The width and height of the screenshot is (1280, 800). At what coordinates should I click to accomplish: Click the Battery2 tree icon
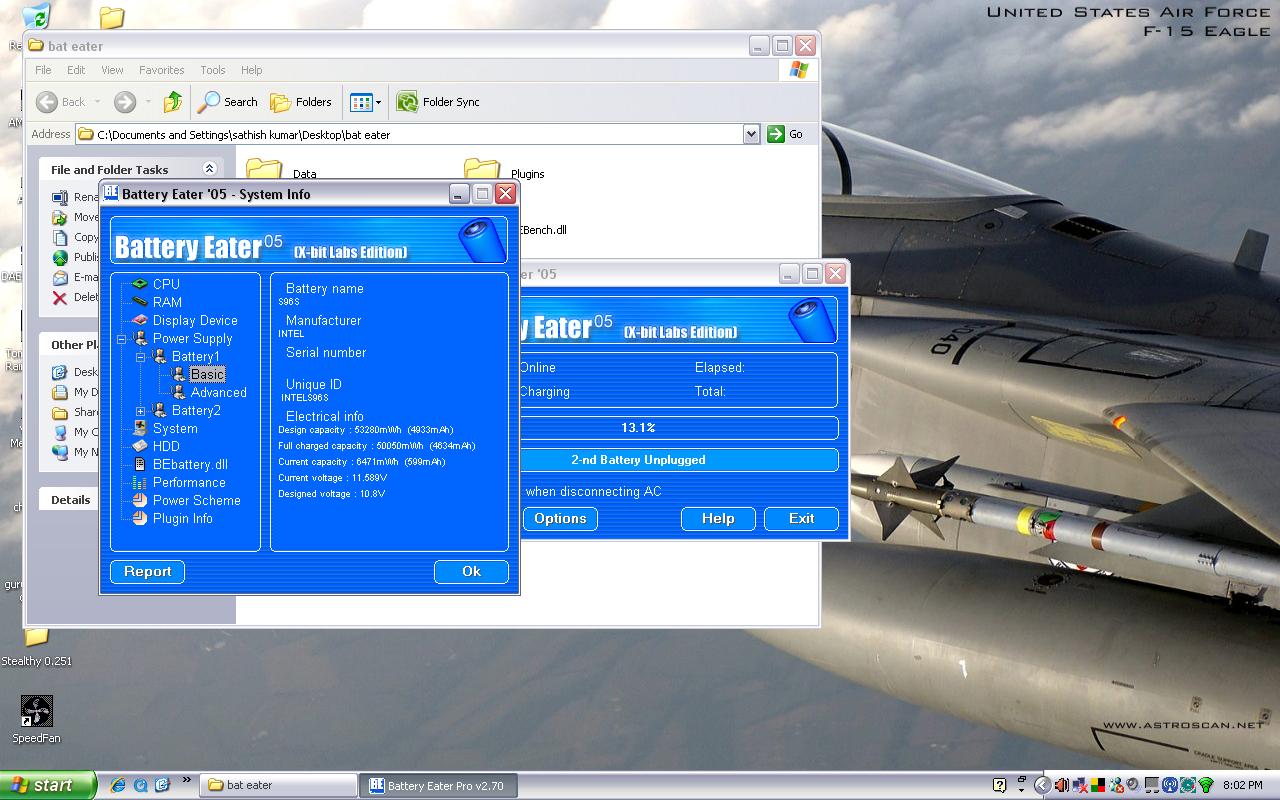159,411
